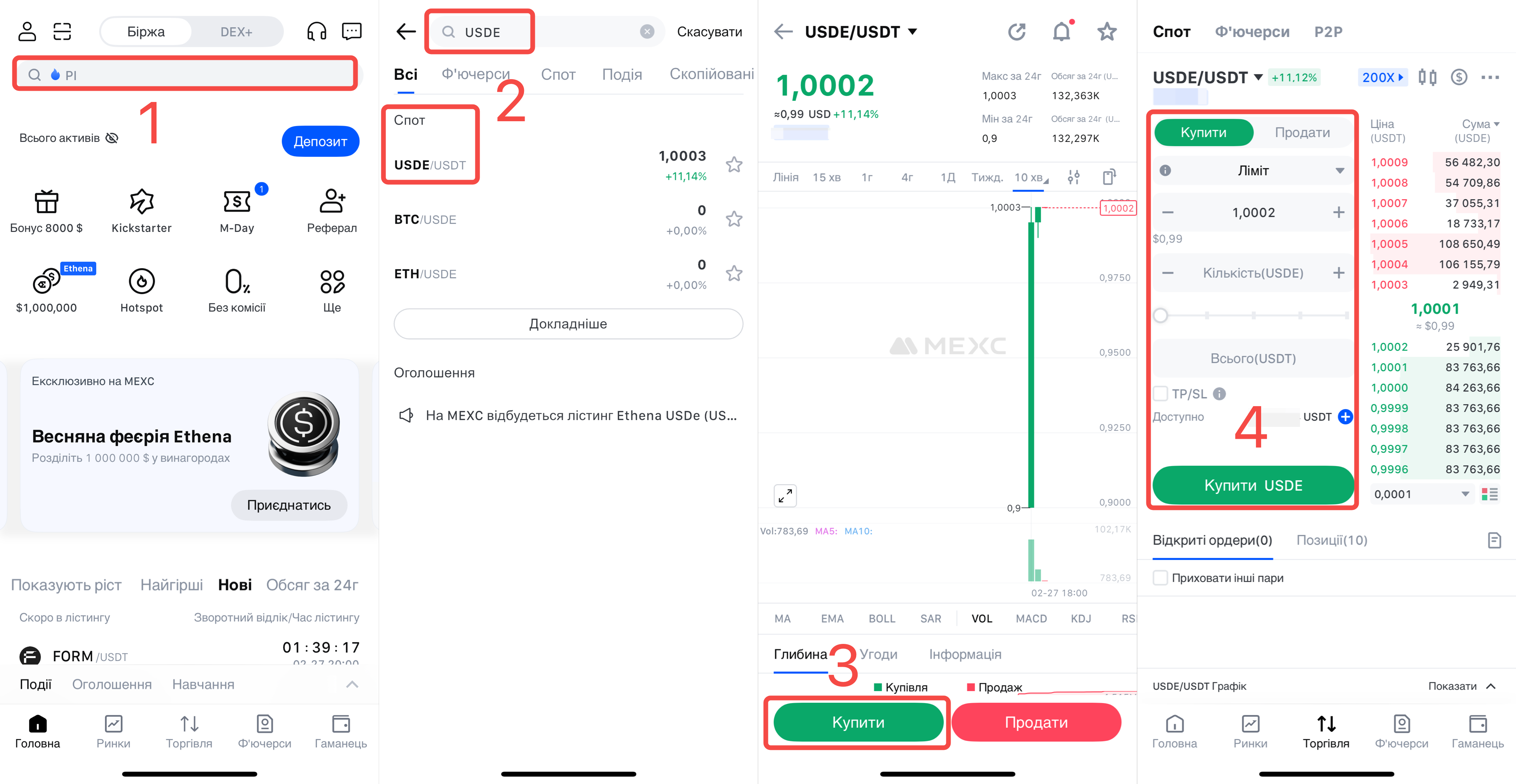Tap the Кількість(USDE) quantity input field
The height and width of the screenshot is (784, 1516).
pyautogui.click(x=1253, y=273)
